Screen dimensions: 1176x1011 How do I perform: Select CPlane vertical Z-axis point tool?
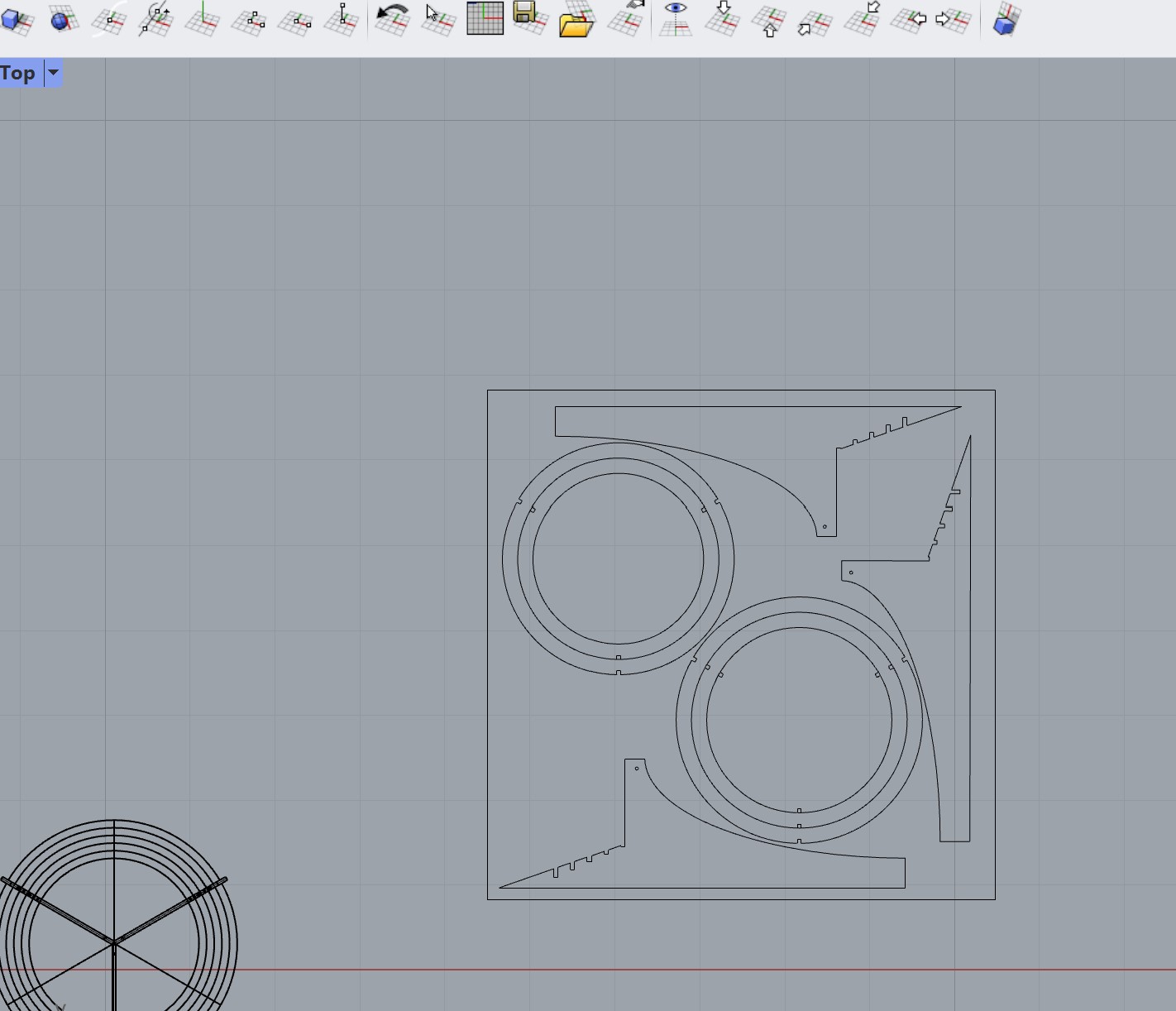click(342, 18)
